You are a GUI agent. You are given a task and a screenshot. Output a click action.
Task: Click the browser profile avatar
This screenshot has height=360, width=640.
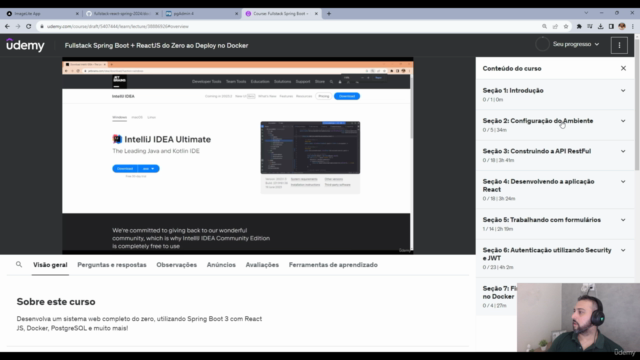[x=622, y=26]
